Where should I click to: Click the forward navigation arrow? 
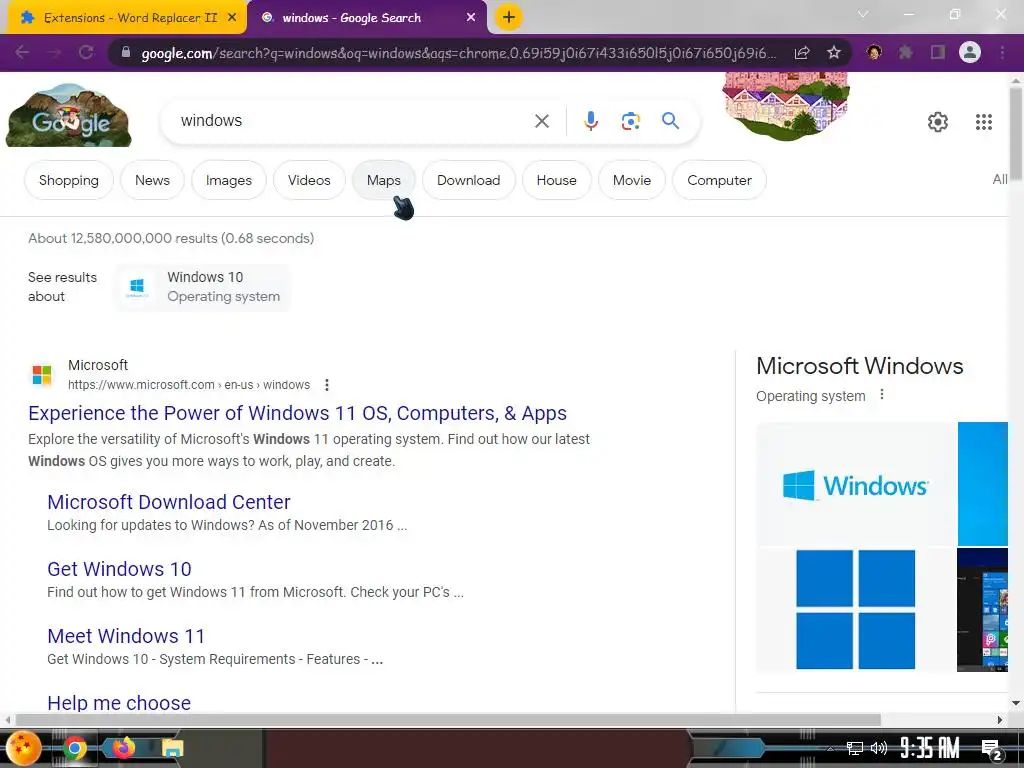(x=54, y=52)
